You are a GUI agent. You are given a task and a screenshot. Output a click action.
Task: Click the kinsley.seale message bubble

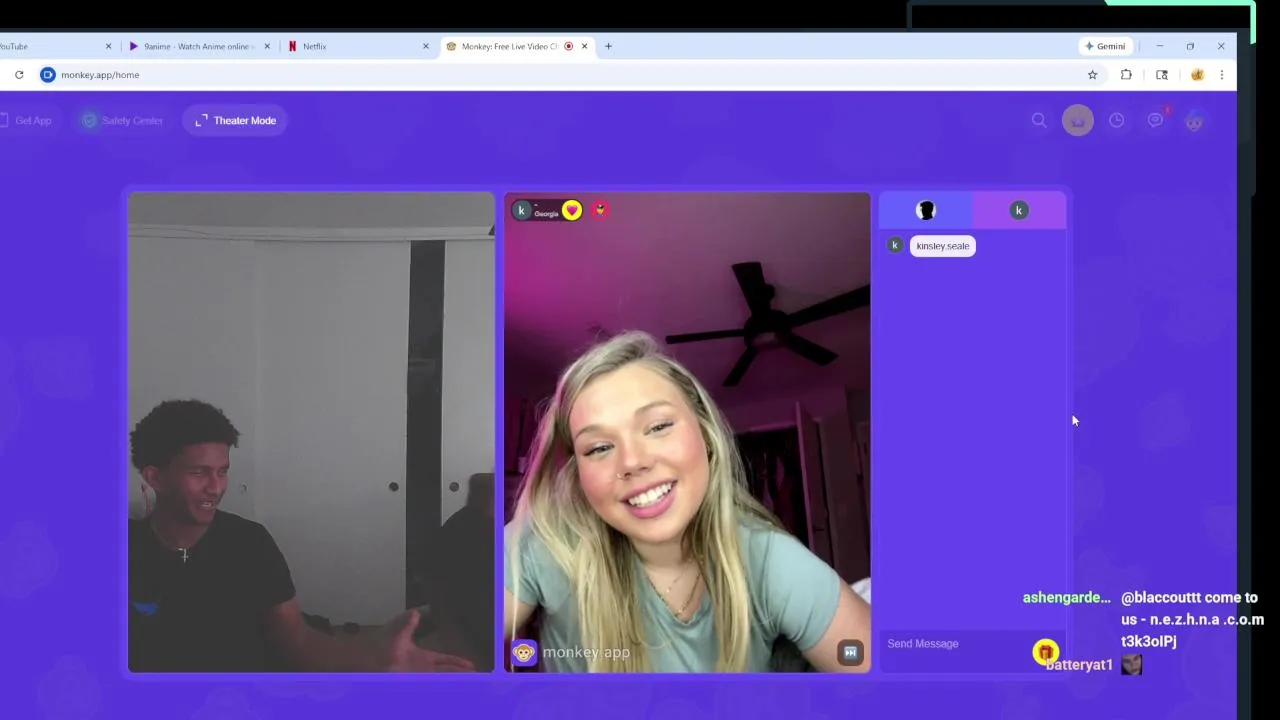pos(943,246)
